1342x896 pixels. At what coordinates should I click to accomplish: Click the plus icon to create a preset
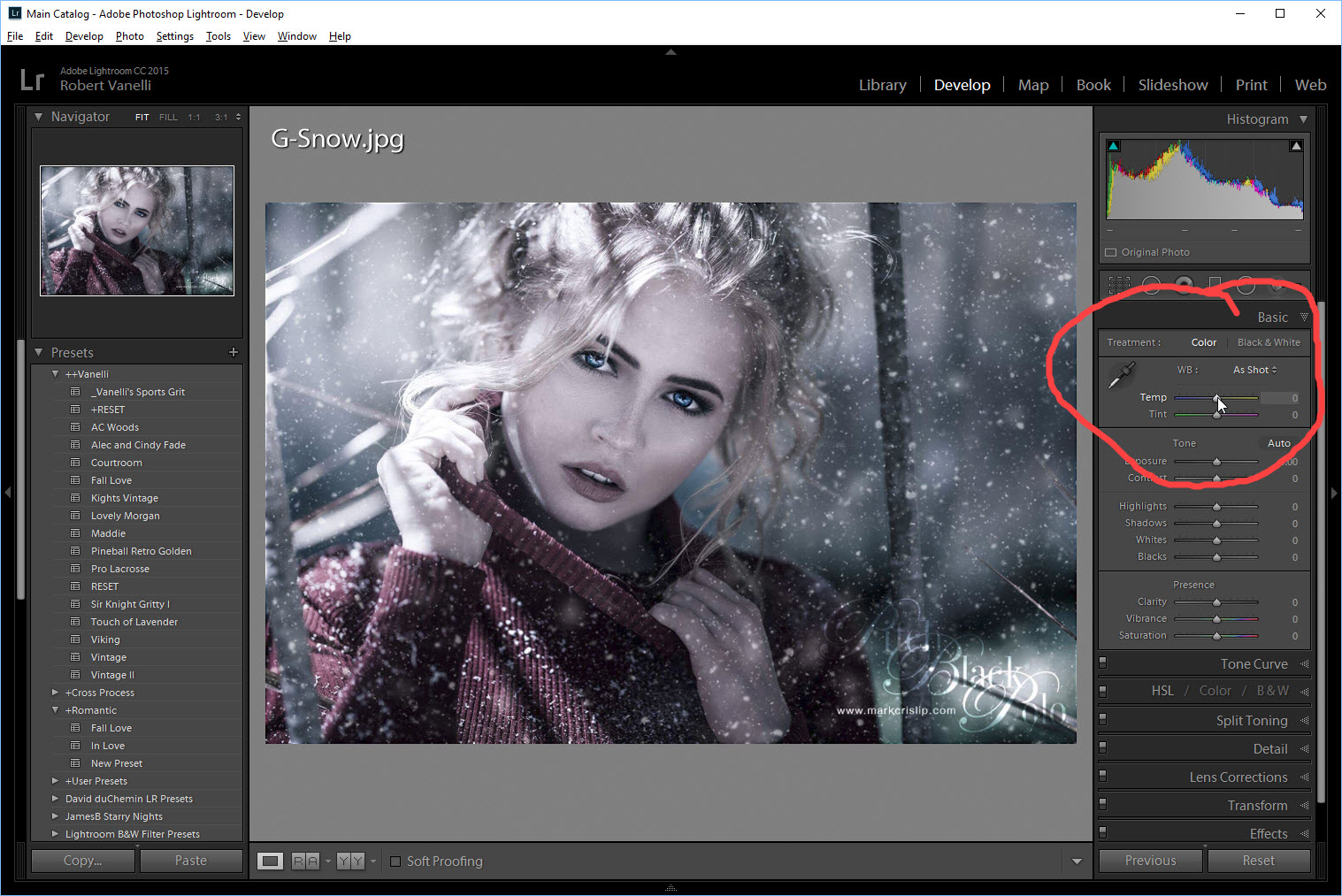(234, 352)
